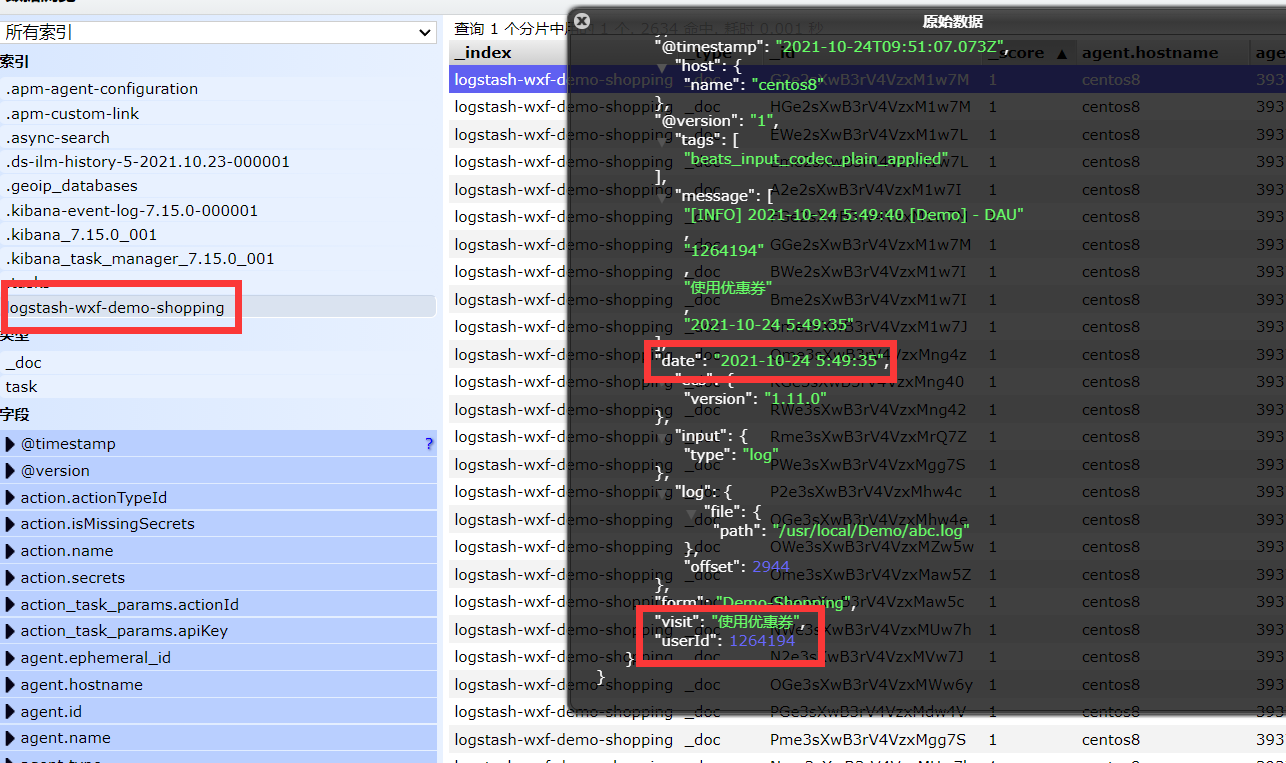
Task: Collapse the "log" object in the JSON
Action: pos(661,492)
